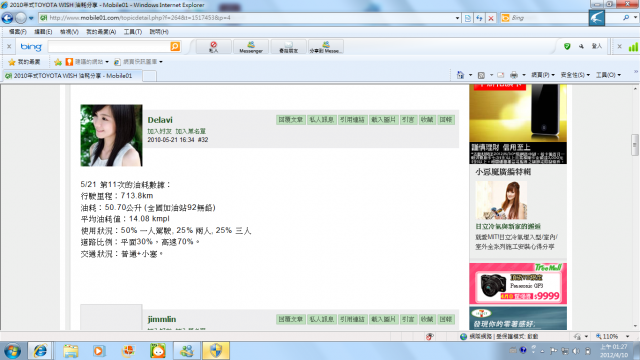The height and width of the screenshot is (360, 640).
Task: Click the 分享到 Messenger toolbar button
Action: click(x=326, y=47)
